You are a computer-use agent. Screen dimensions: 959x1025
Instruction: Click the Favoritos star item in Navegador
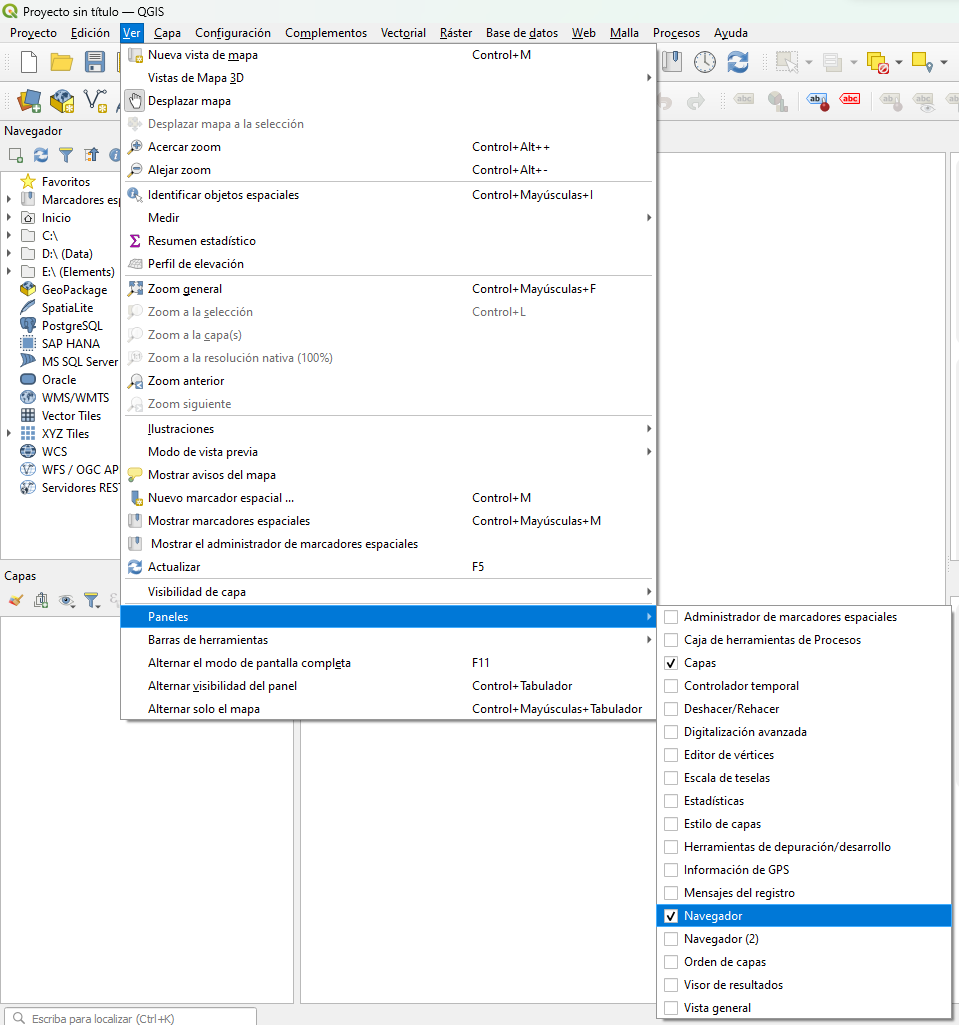66,182
